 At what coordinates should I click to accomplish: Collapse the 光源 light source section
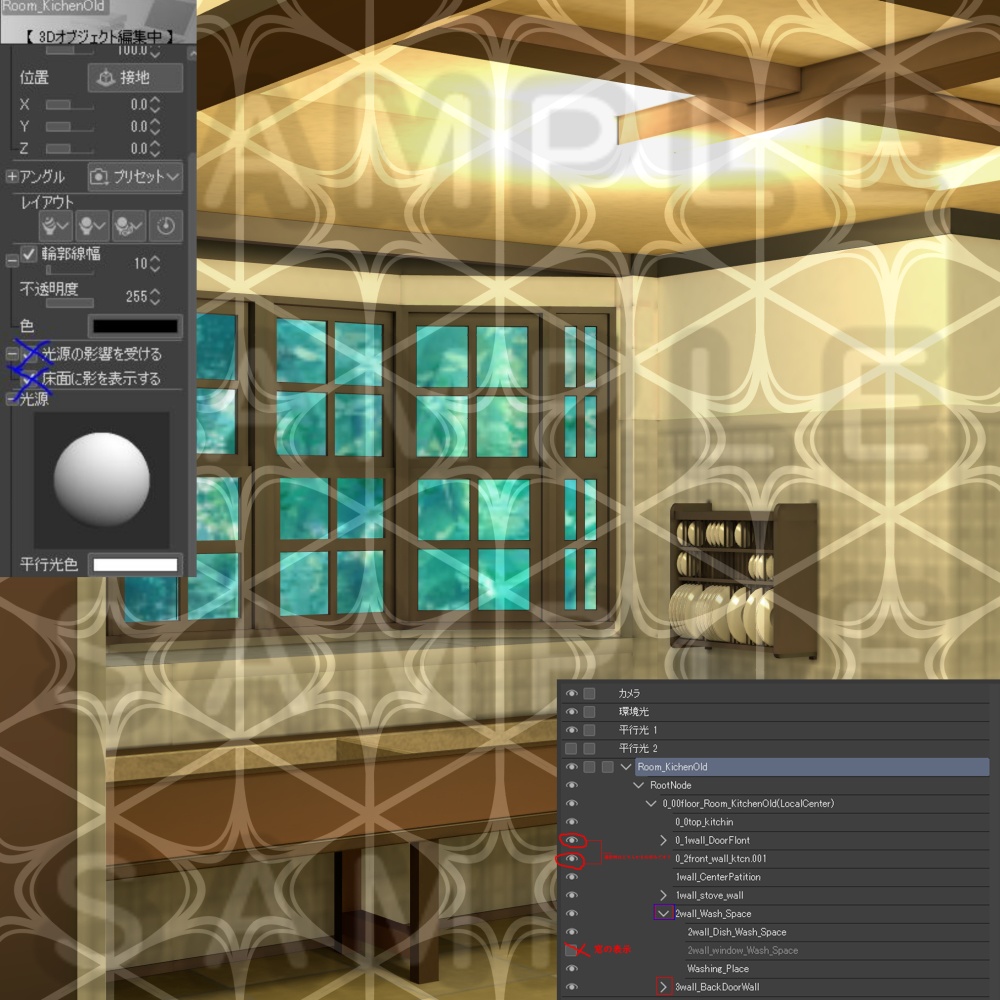(x=11, y=399)
